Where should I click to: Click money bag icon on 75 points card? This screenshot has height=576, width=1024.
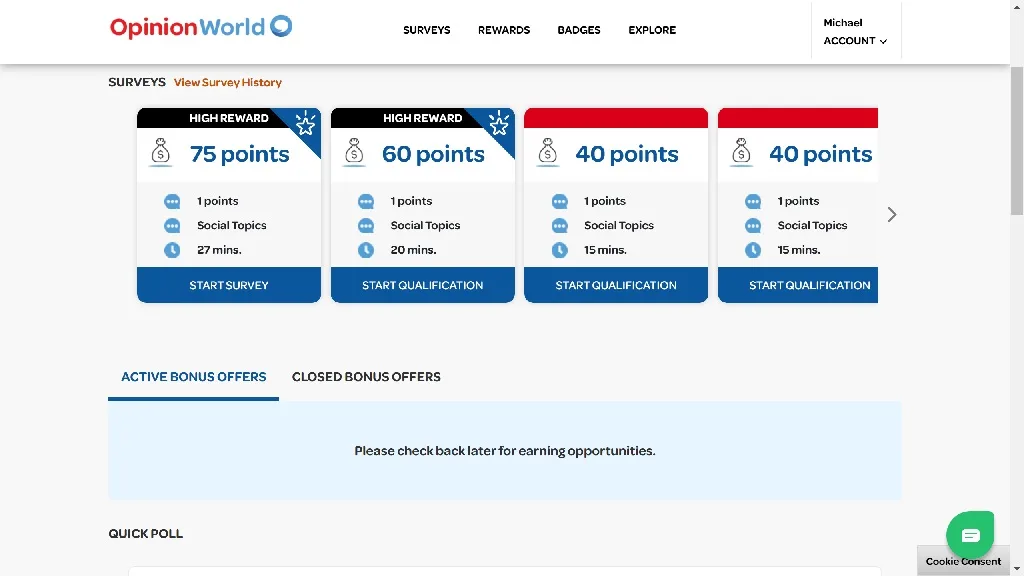coord(160,153)
